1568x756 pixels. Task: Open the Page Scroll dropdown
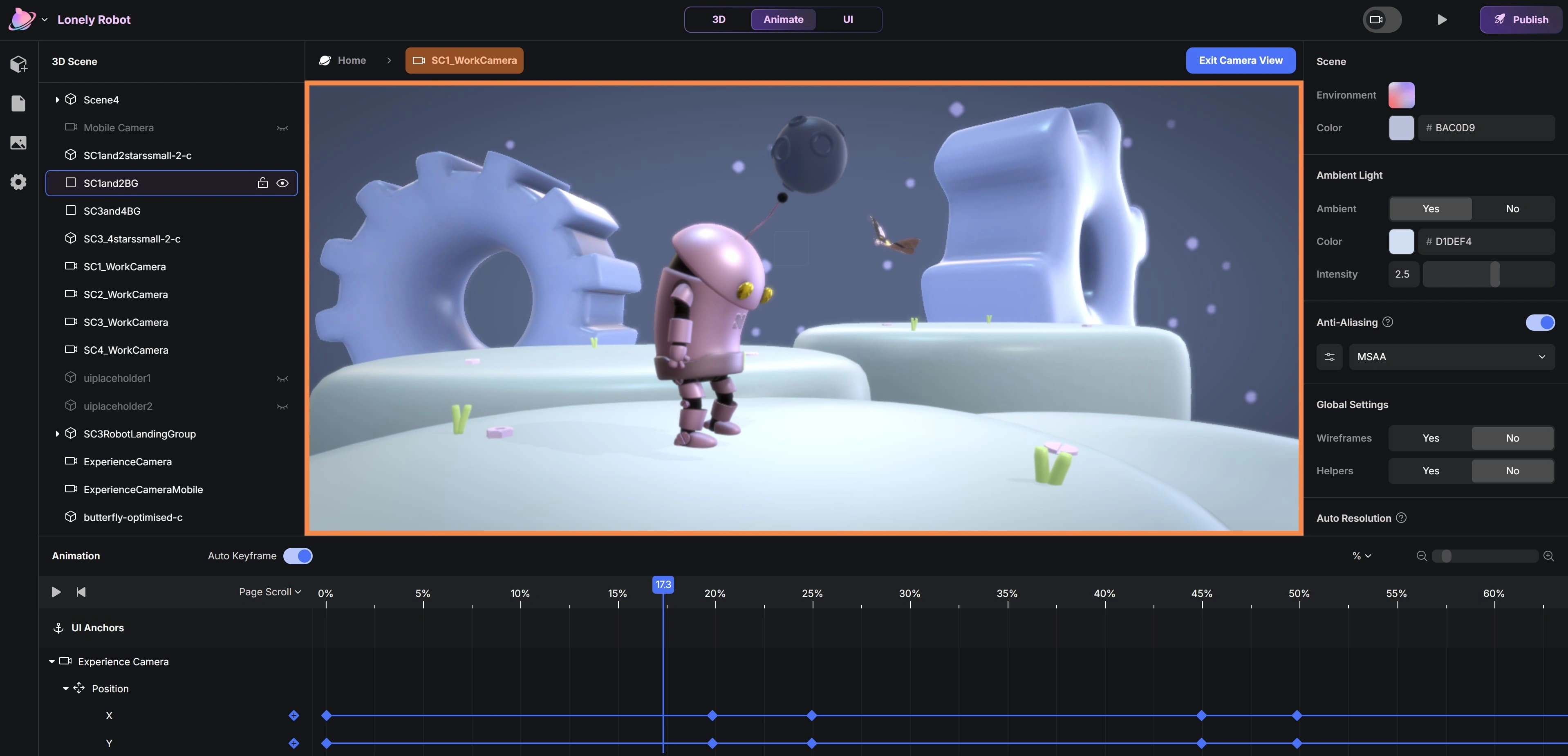pyautogui.click(x=270, y=592)
